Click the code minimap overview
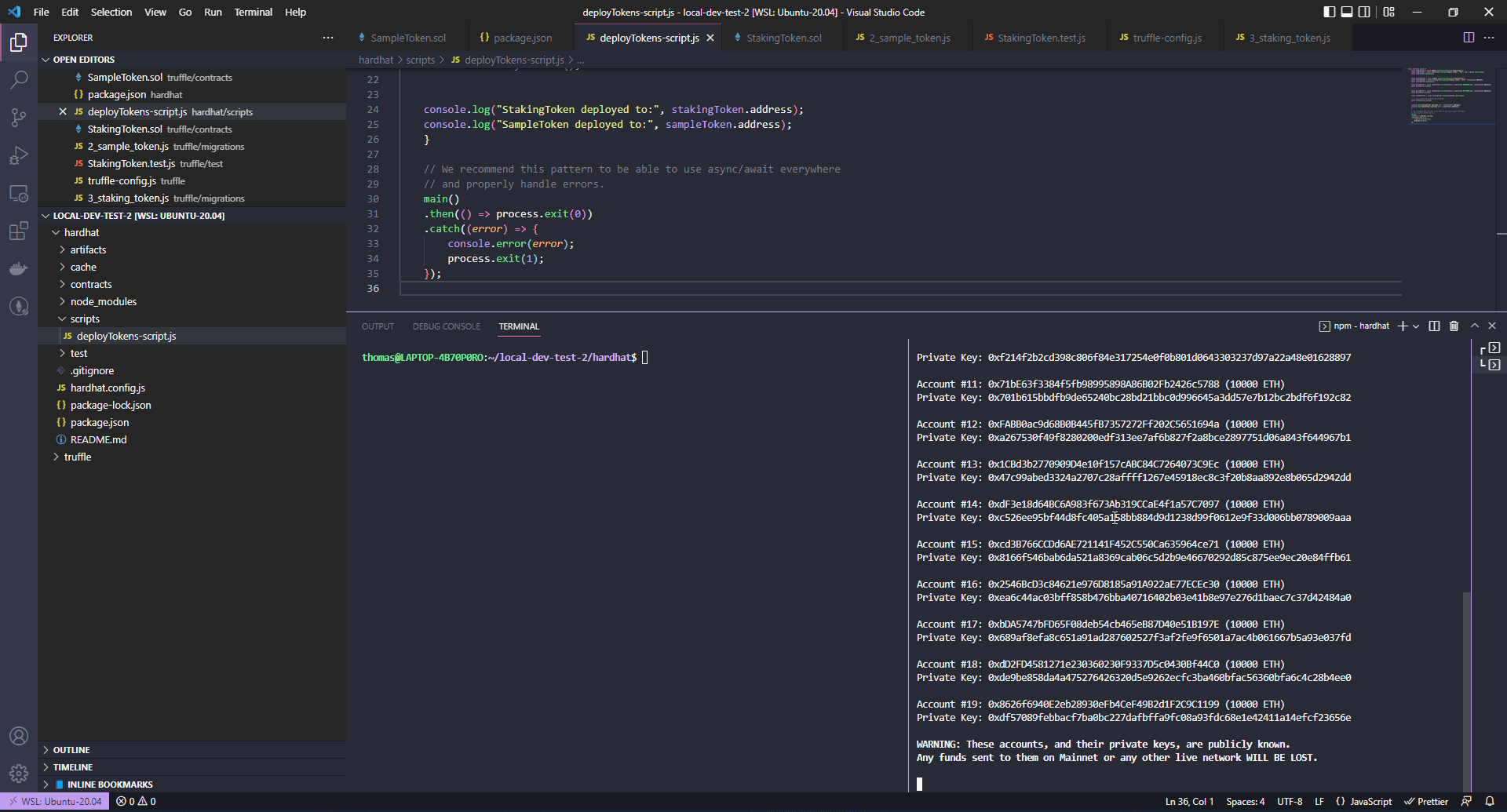This screenshot has height=812, width=1507. (x=1450, y=96)
